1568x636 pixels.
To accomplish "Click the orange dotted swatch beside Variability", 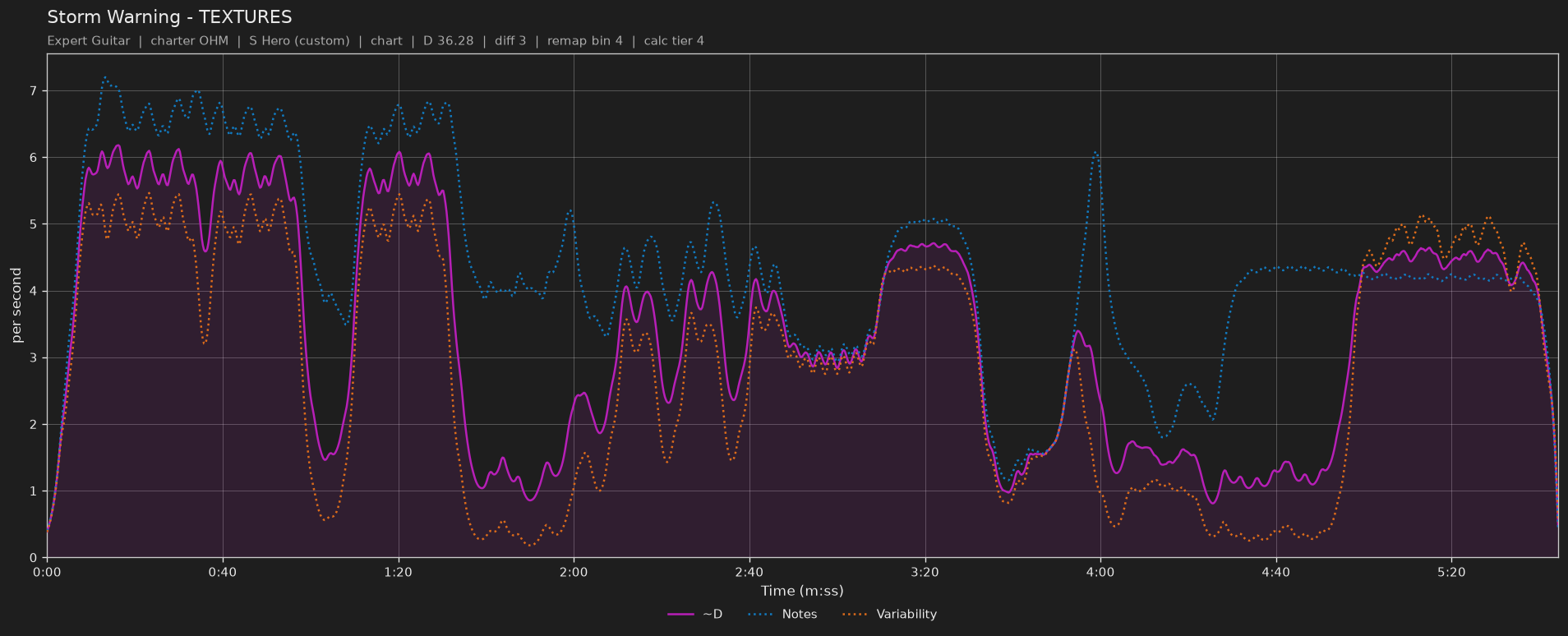I will (x=855, y=615).
